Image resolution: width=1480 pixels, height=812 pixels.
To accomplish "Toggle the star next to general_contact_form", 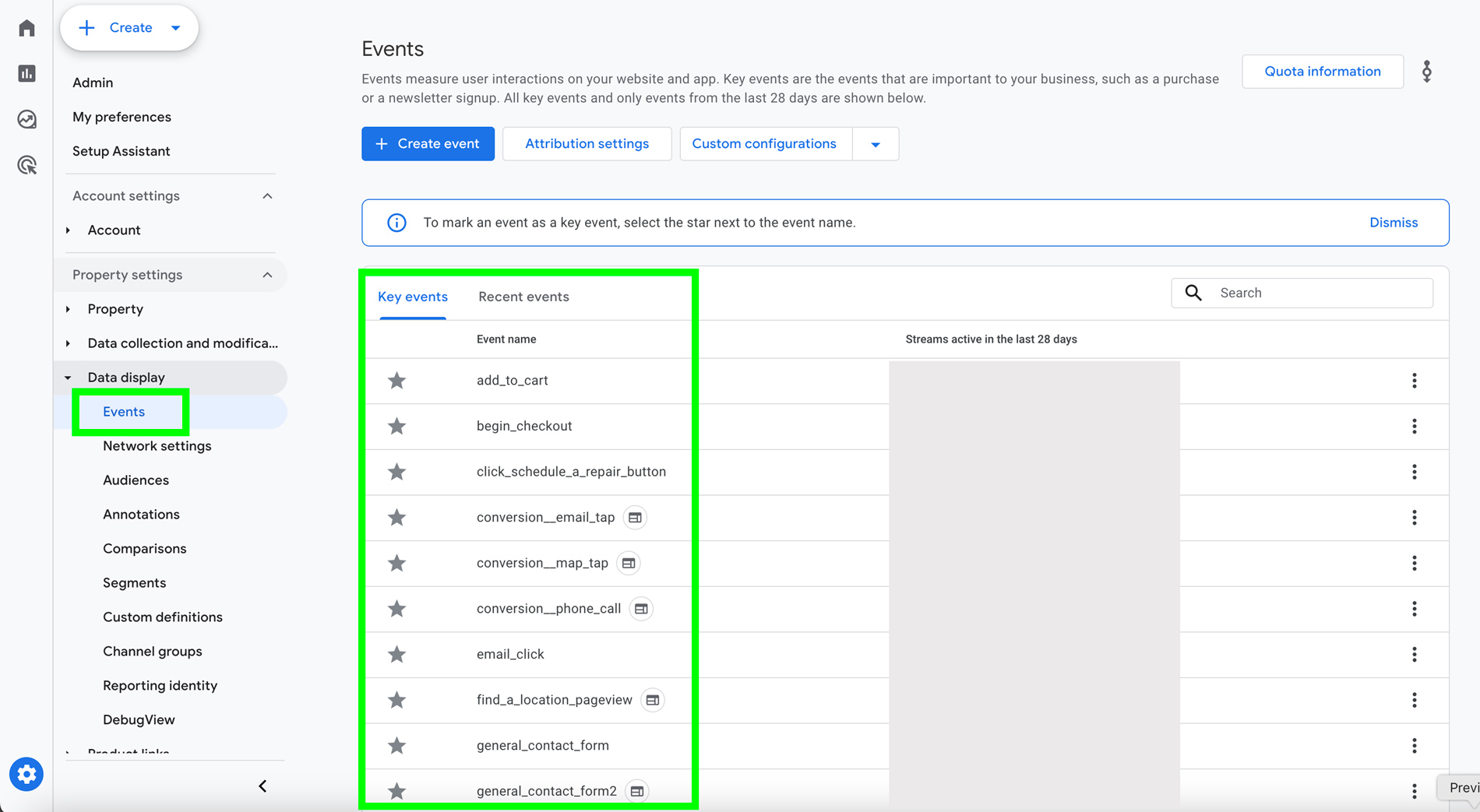I will 396,745.
